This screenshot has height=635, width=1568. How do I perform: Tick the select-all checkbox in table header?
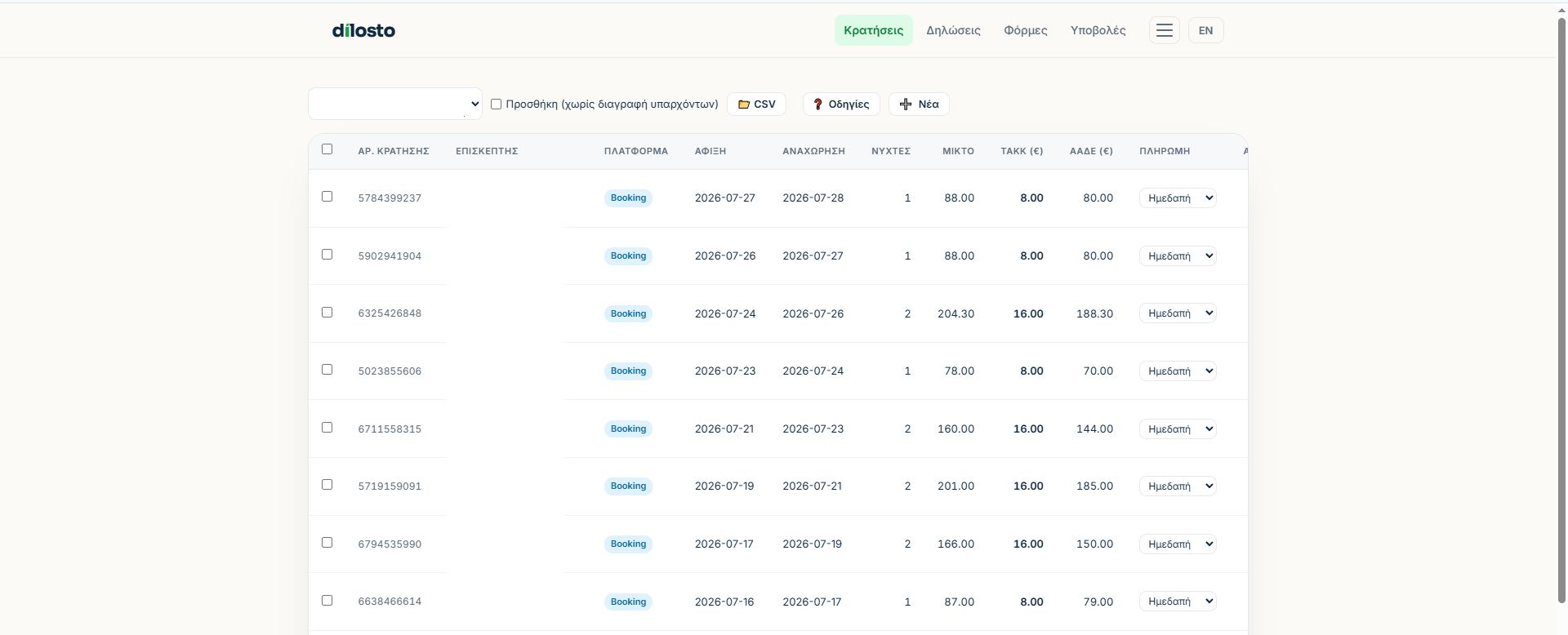[x=327, y=149]
